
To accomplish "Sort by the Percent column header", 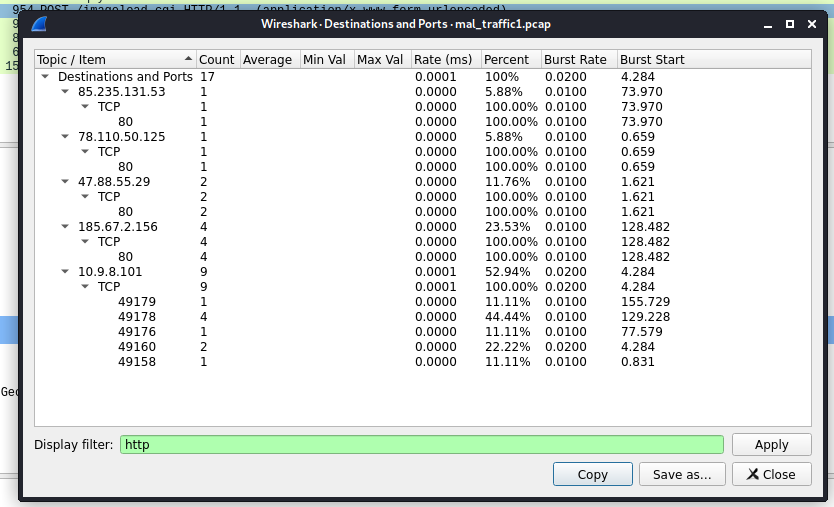I will pyautogui.click(x=511, y=60).
